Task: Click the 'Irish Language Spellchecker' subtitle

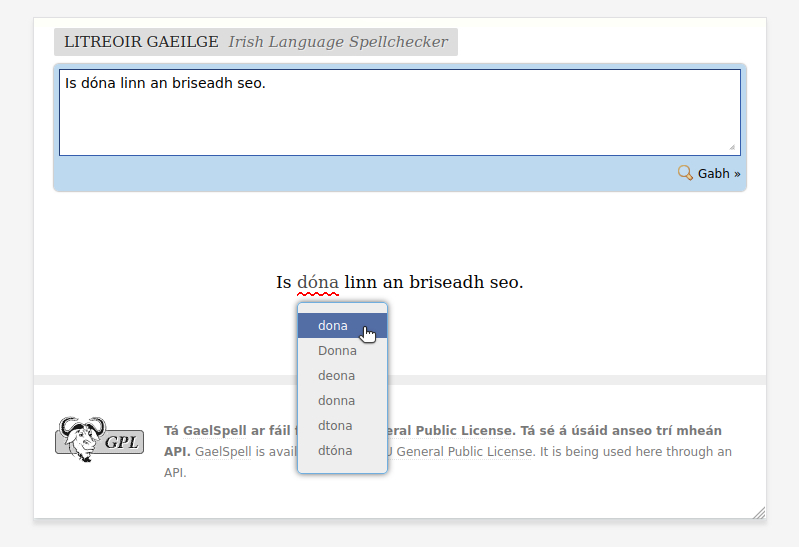Action: (337, 42)
